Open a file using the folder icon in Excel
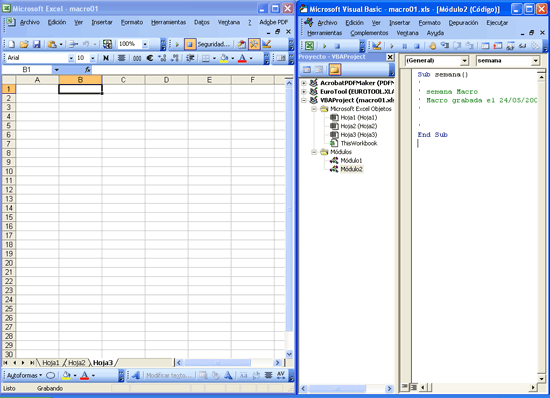 (x=24, y=44)
